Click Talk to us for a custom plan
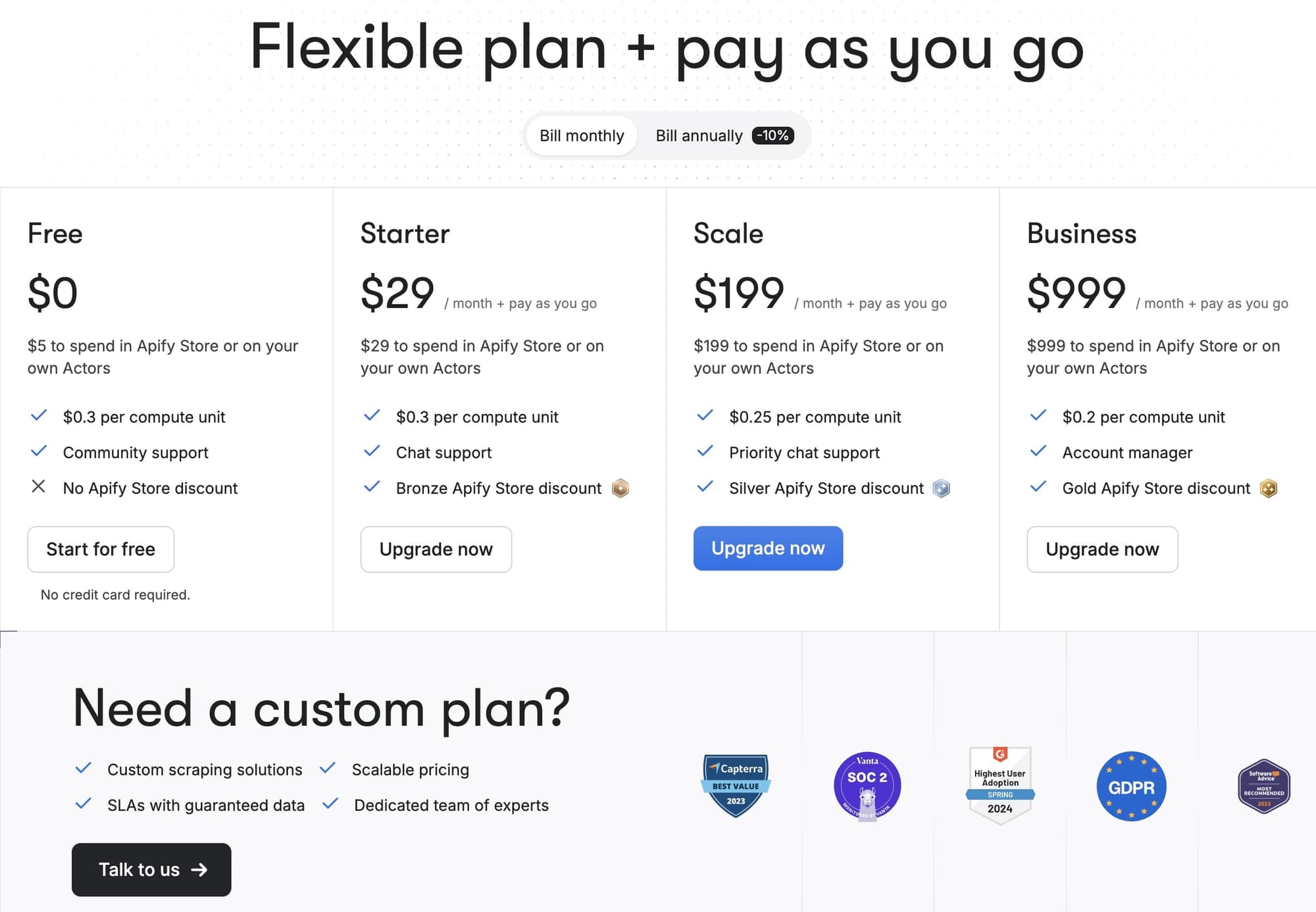Viewport: 1316px width, 912px height. tap(151, 869)
